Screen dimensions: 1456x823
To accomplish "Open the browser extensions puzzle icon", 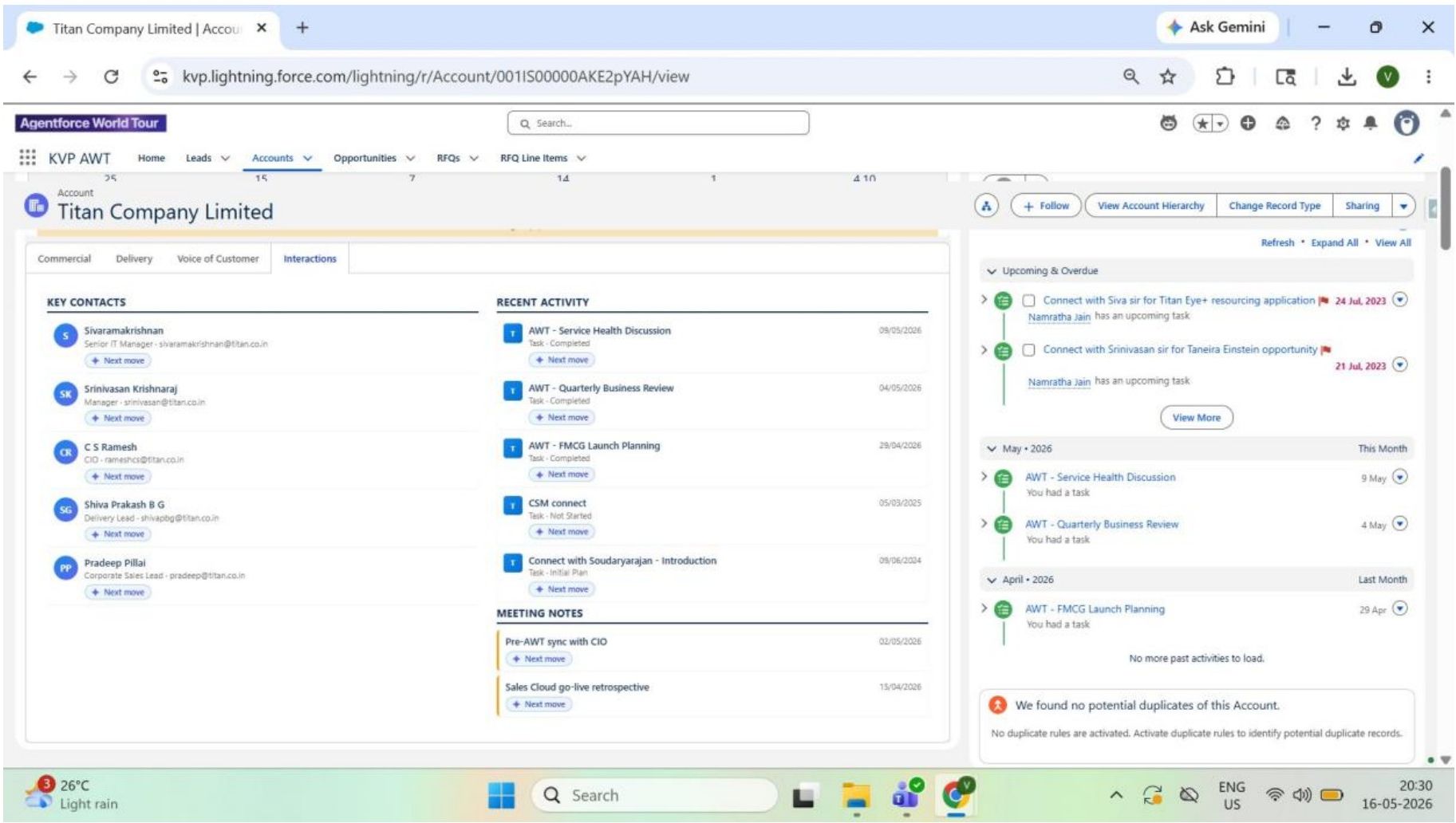I will (1225, 77).
